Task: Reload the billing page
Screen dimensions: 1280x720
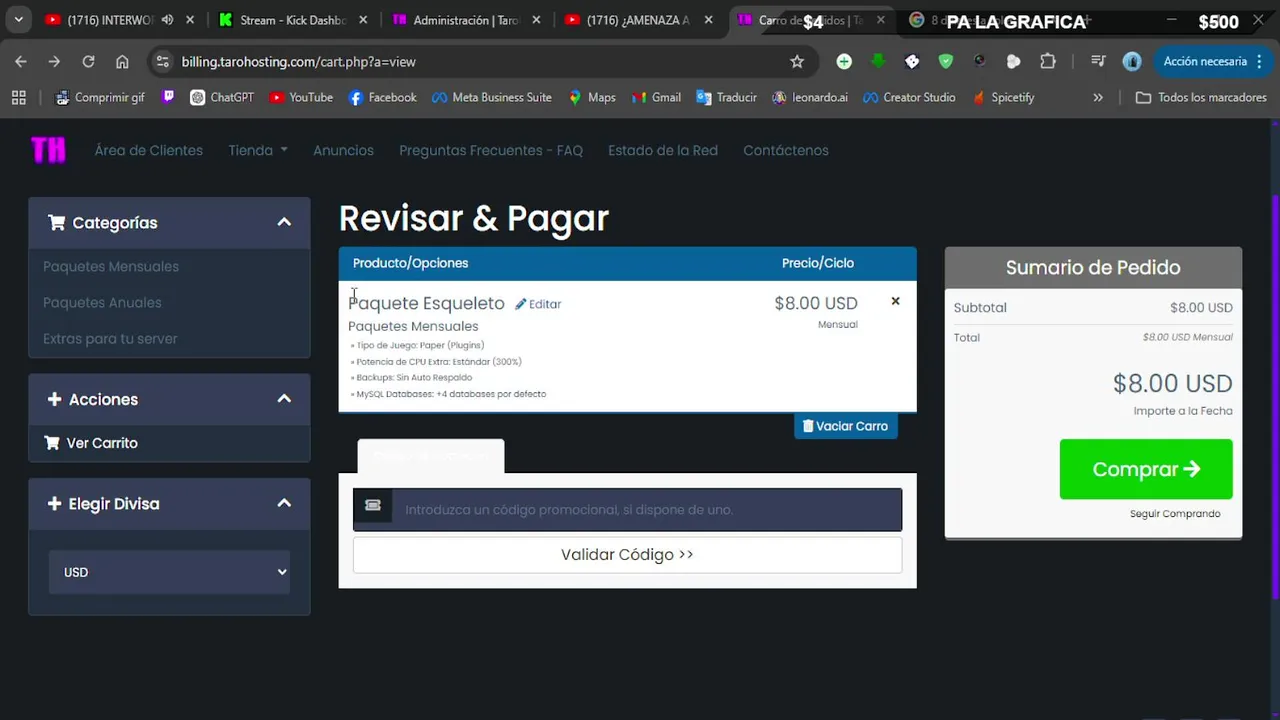Action: pos(88,61)
